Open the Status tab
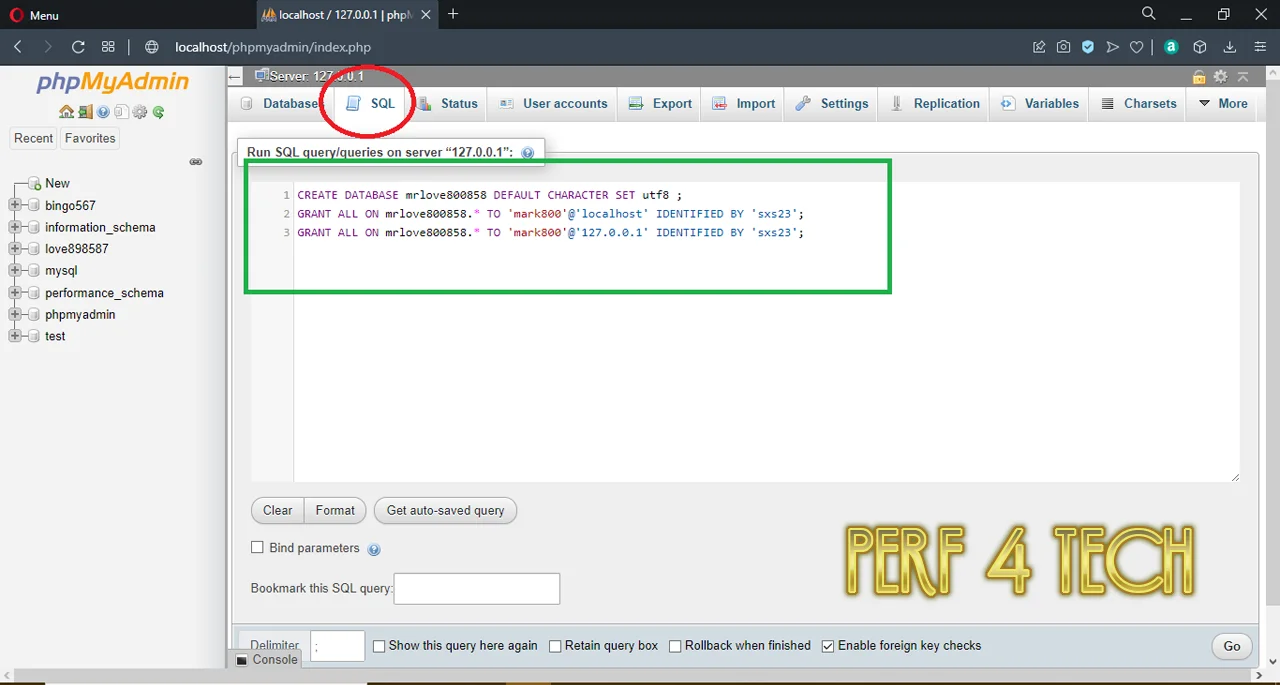Viewport: 1280px width, 685px height. [x=448, y=103]
